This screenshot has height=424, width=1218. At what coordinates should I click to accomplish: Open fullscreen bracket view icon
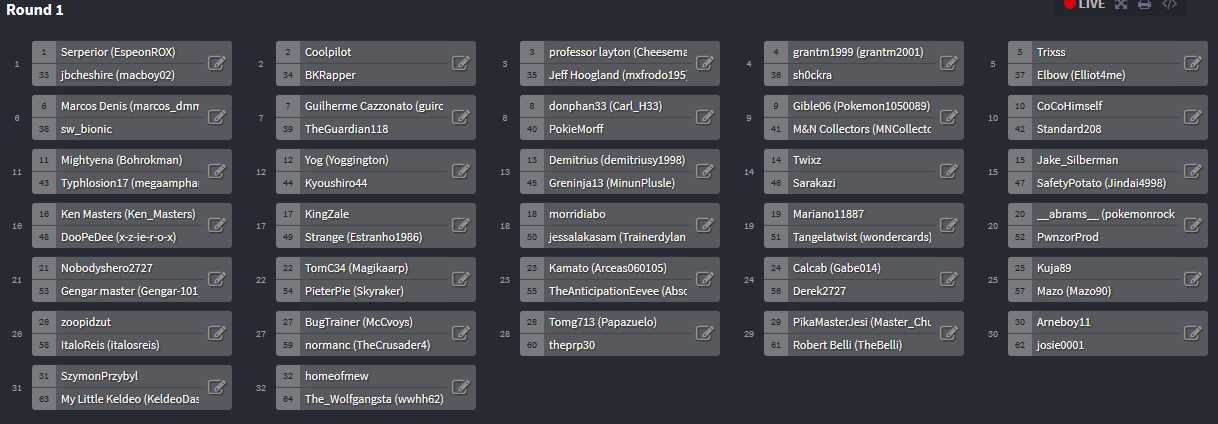(x=1121, y=4)
